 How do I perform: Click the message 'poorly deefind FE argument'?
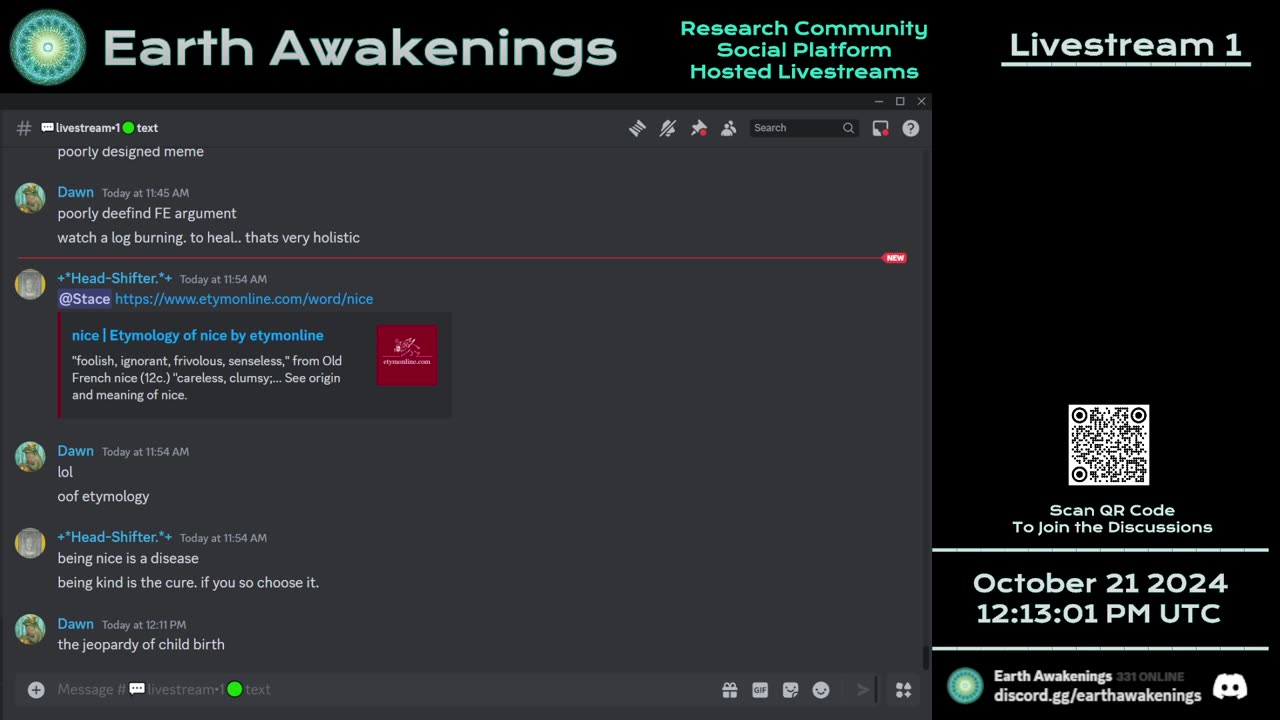[x=147, y=213]
